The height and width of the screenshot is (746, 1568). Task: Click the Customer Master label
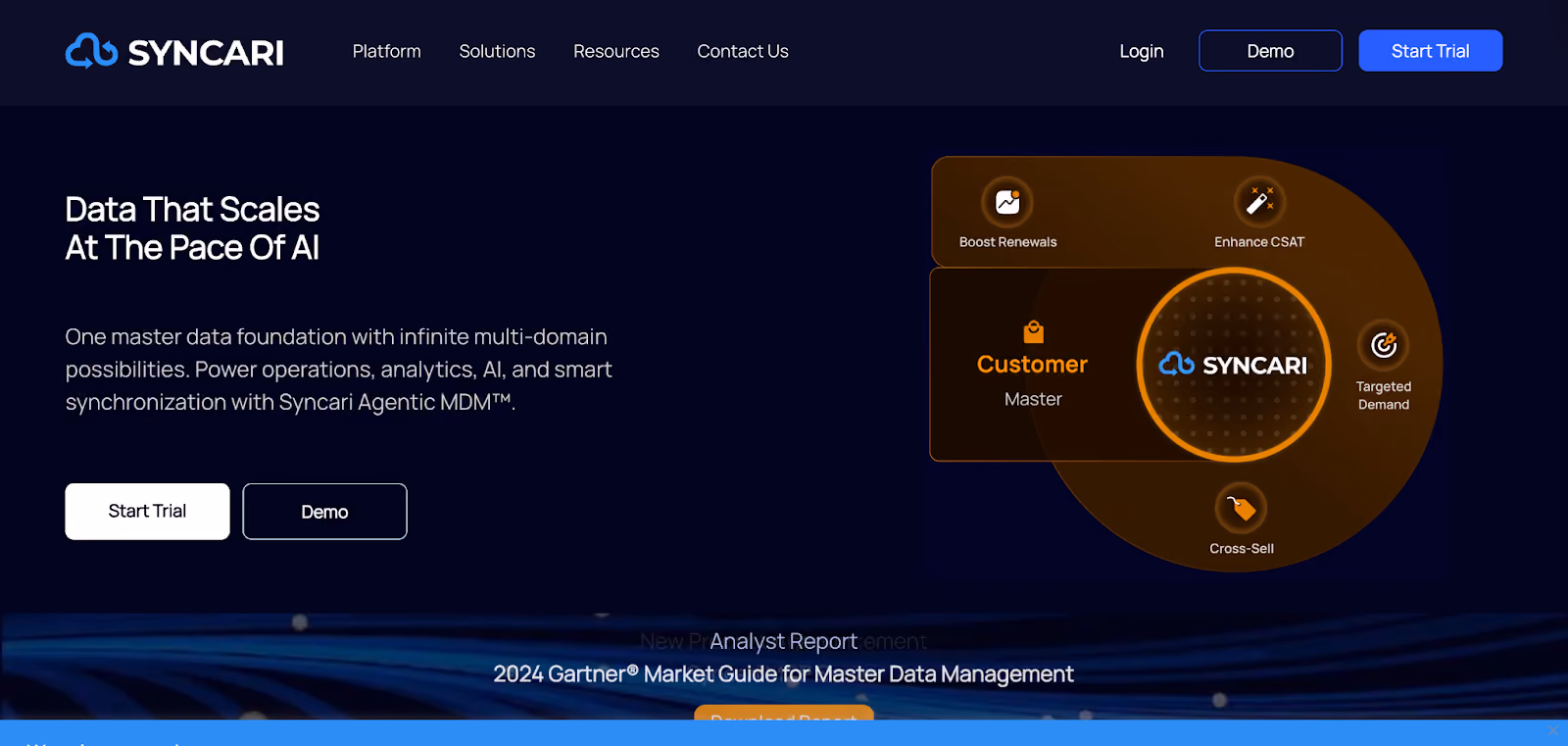pos(1033,380)
